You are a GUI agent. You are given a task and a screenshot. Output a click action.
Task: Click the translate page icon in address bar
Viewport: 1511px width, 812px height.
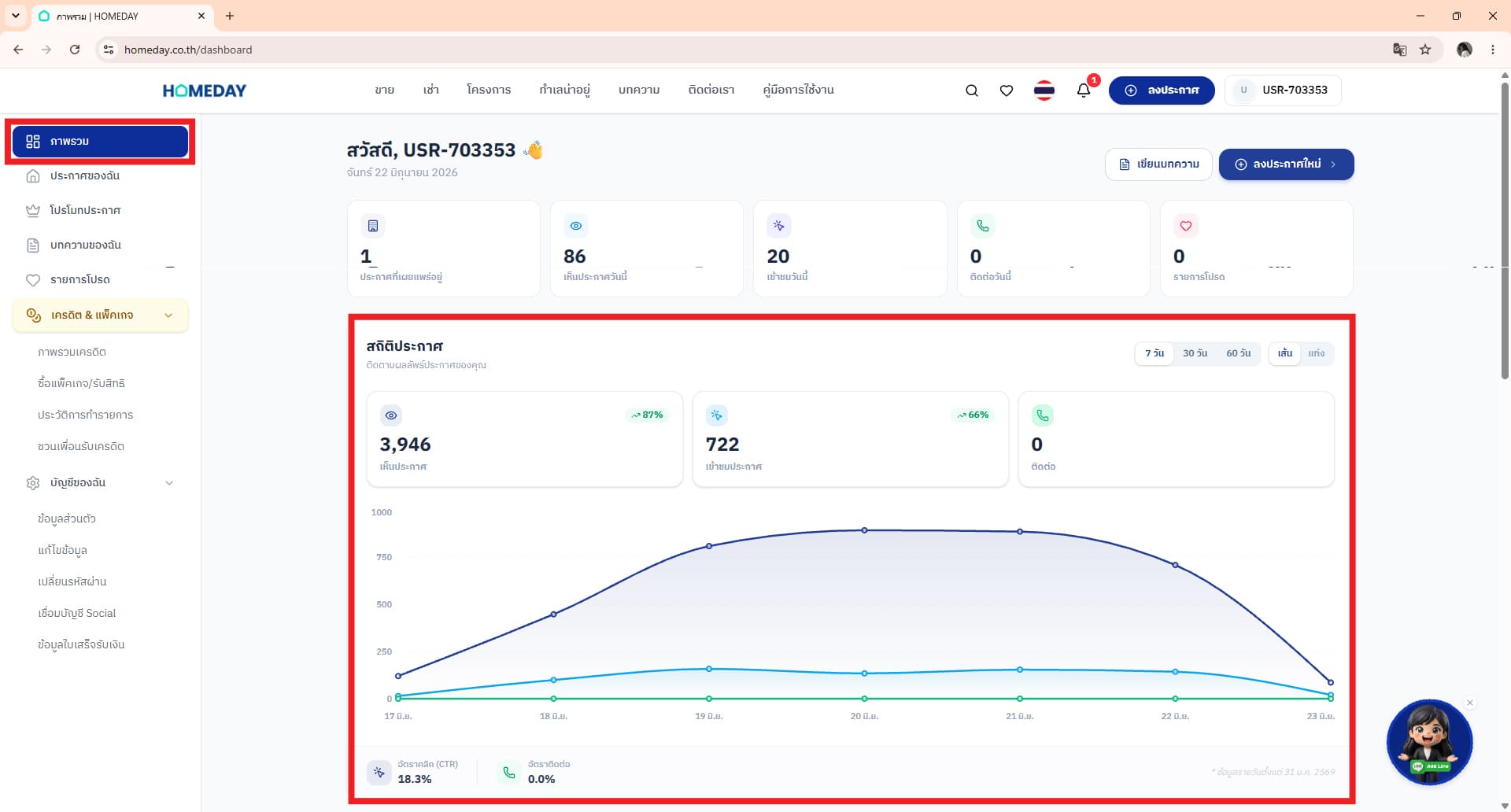(x=1399, y=50)
